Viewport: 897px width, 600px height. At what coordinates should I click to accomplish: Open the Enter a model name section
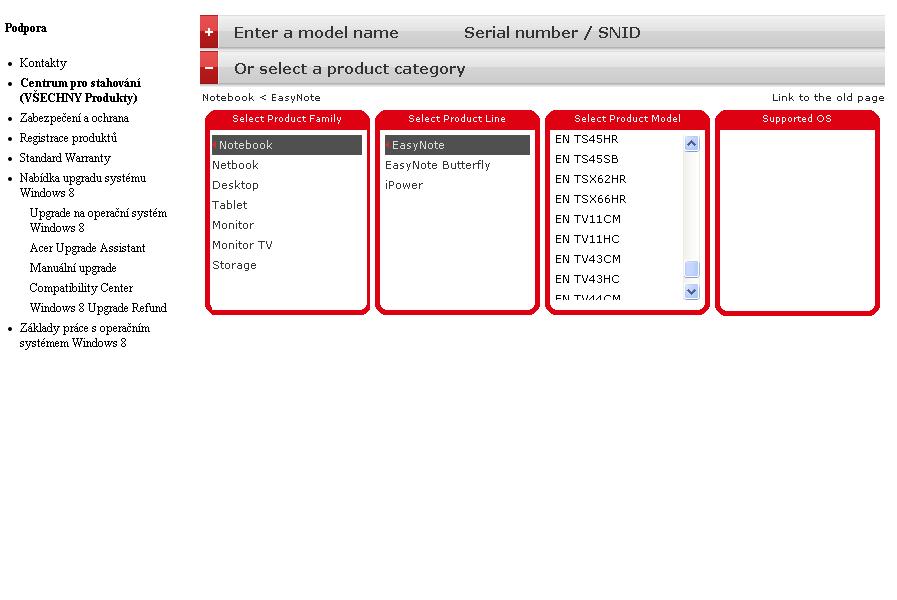[316, 33]
